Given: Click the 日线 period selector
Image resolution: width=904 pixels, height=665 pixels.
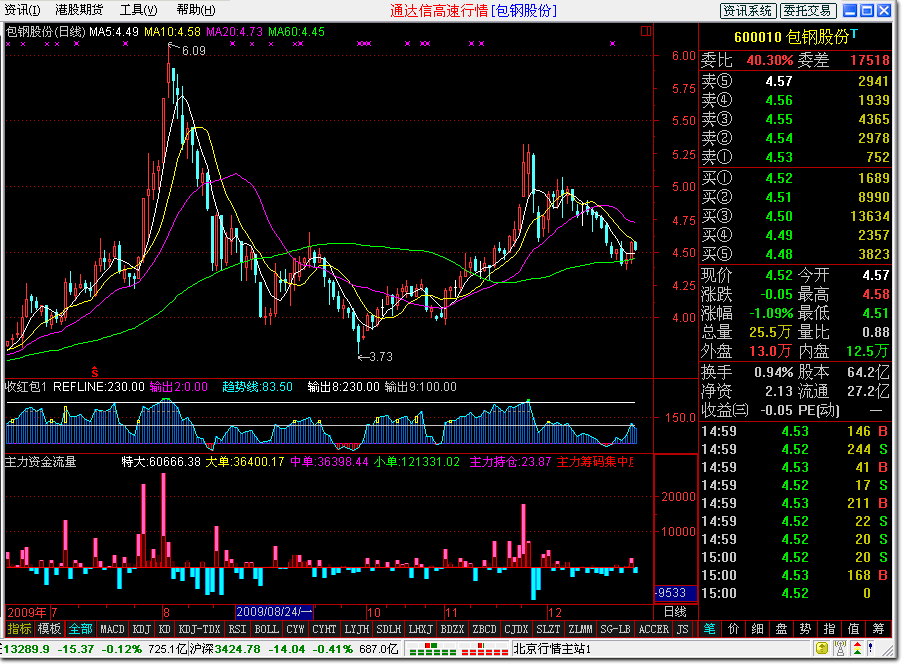Looking at the screenshot, I should tap(675, 611).
